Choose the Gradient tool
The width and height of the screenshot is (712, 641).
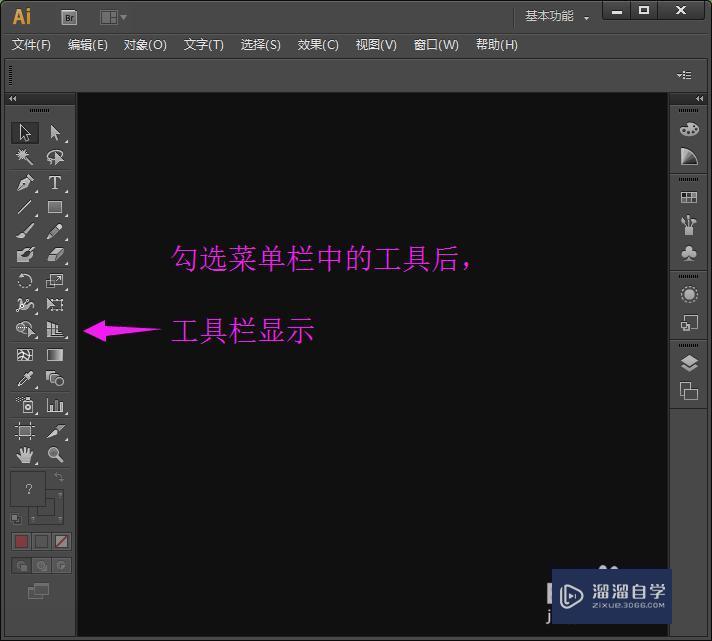tap(55, 355)
